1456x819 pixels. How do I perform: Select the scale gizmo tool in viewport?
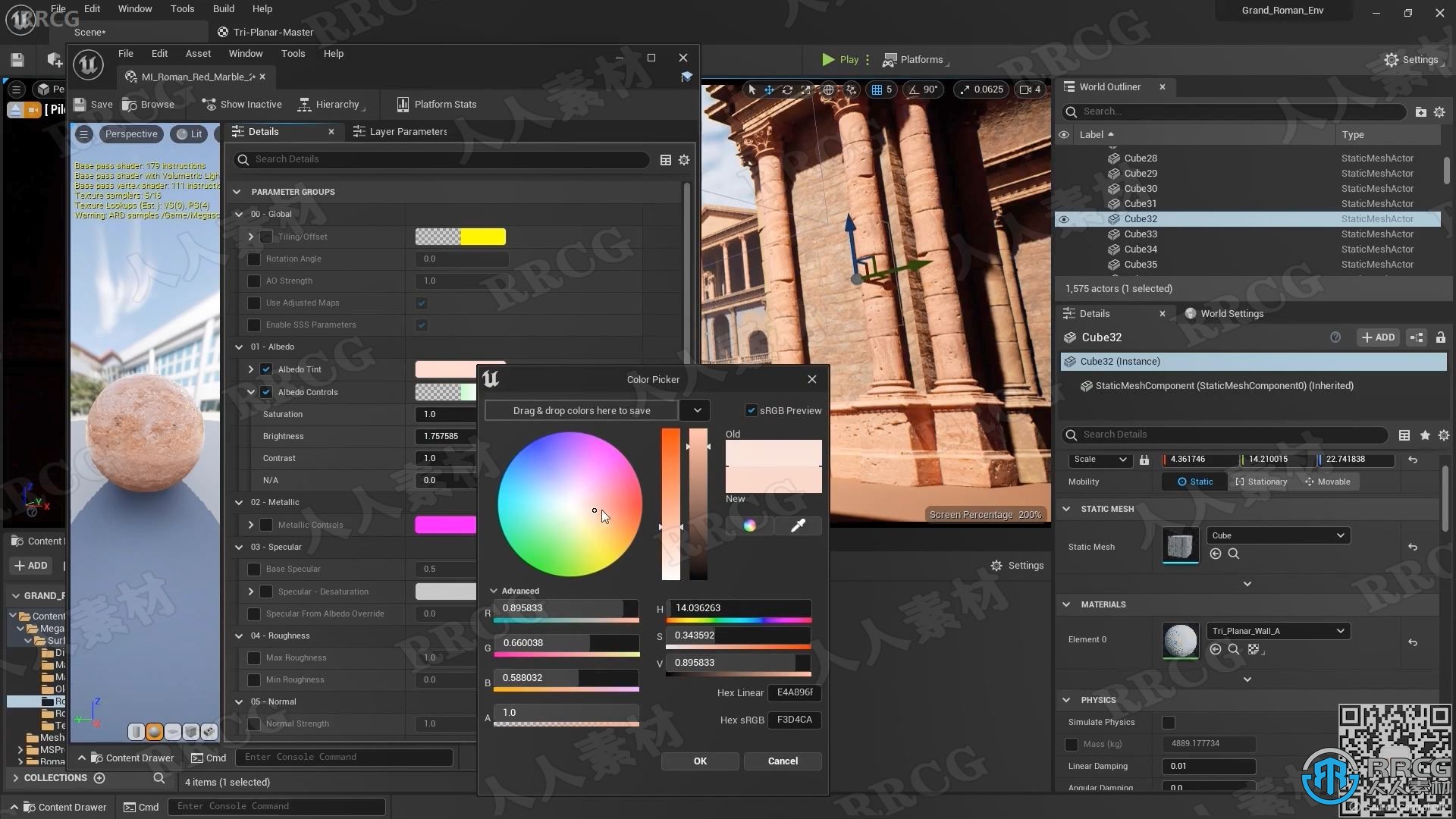pyautogui.click(x=805, y=89)
